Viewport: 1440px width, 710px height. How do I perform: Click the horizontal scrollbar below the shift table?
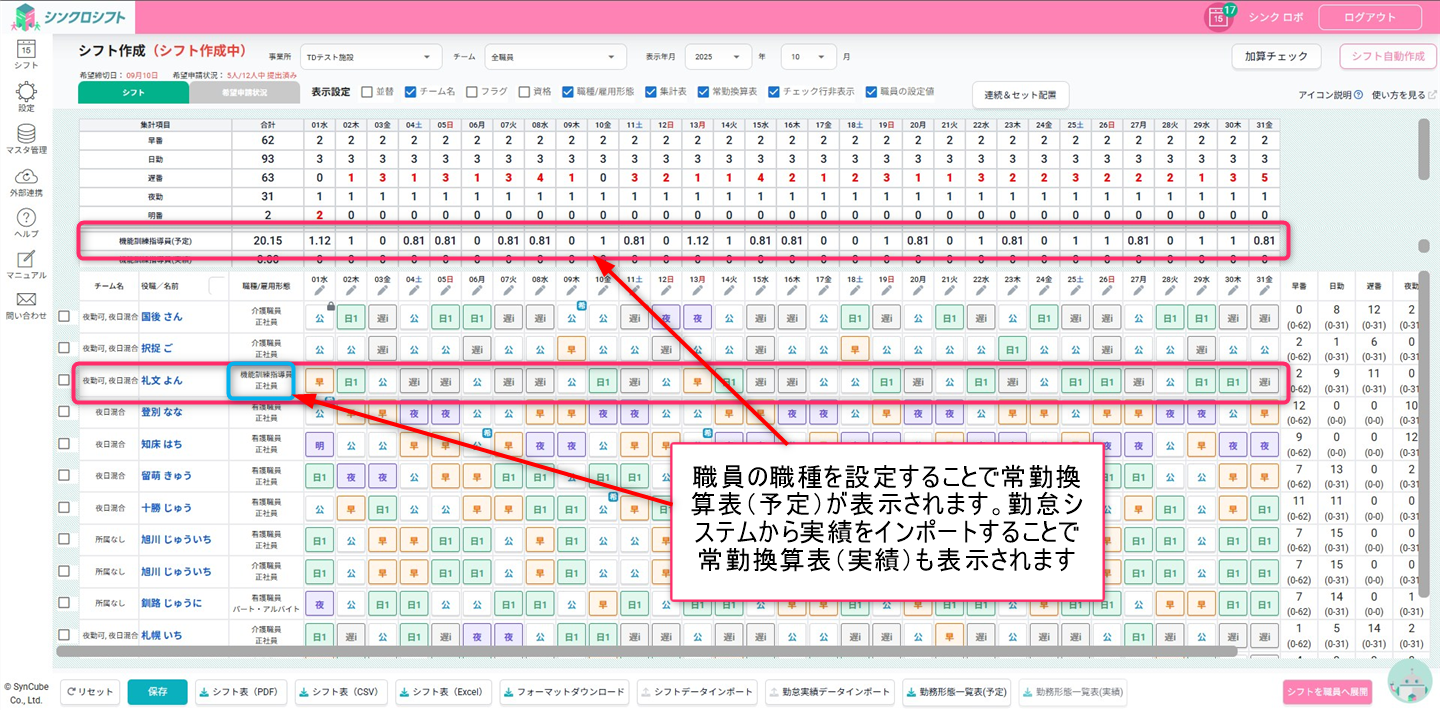600,651
